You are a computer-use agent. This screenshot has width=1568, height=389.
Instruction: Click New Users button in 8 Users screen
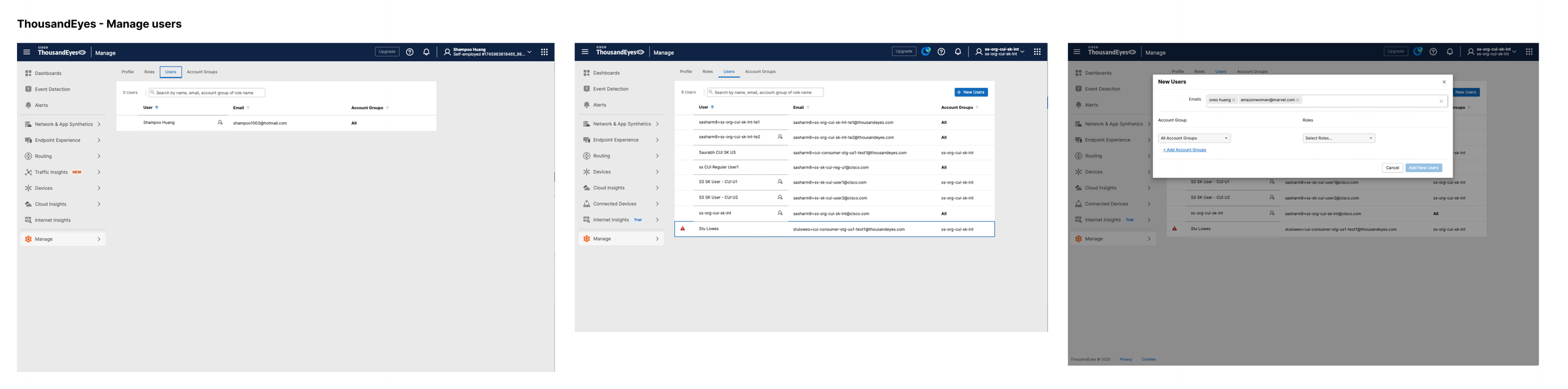click(x=971, y=92)
